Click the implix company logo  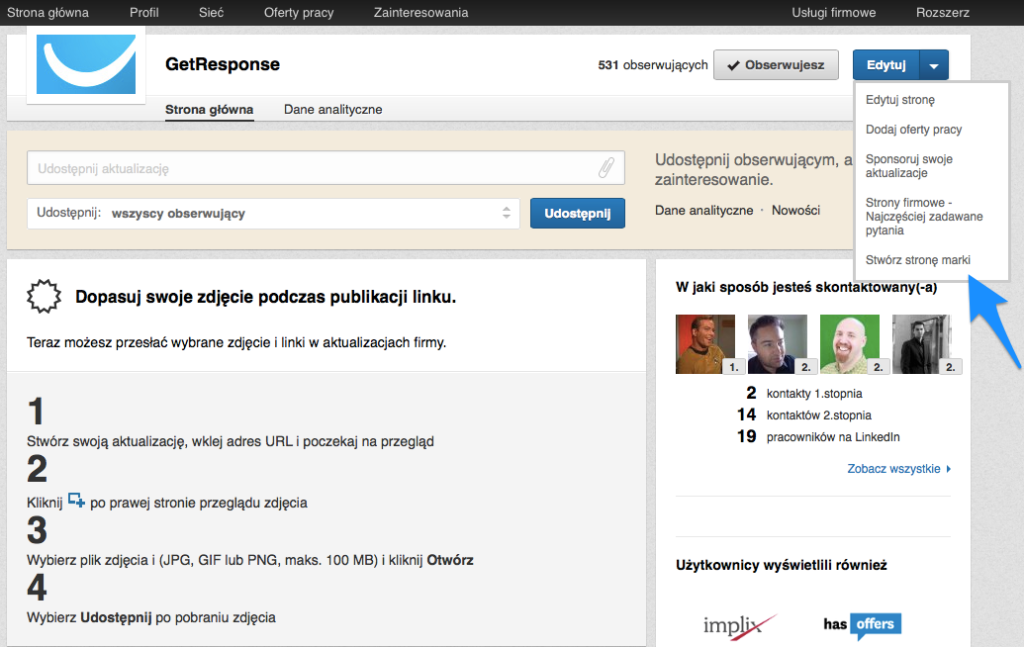tap(739, 625)
